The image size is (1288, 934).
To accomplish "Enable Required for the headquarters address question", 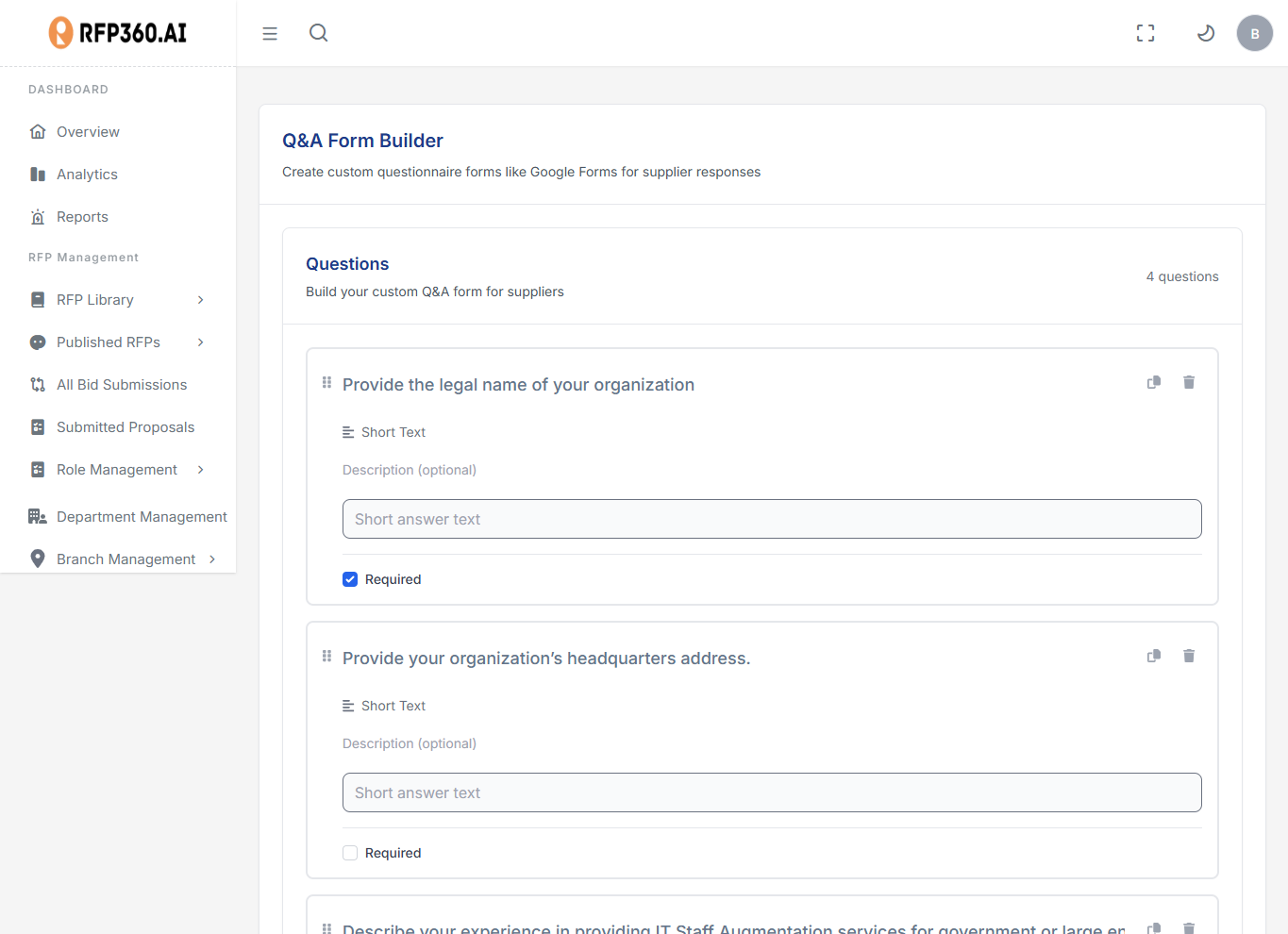I will pos(350,852).
